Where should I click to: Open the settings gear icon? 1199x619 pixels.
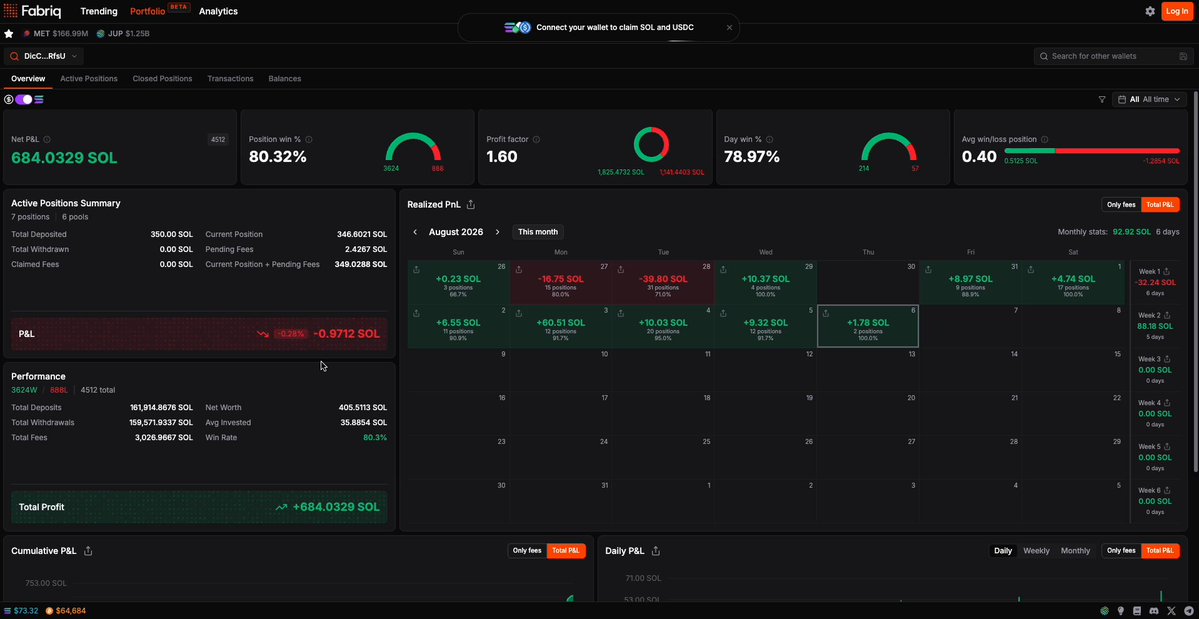(1150, 11)
